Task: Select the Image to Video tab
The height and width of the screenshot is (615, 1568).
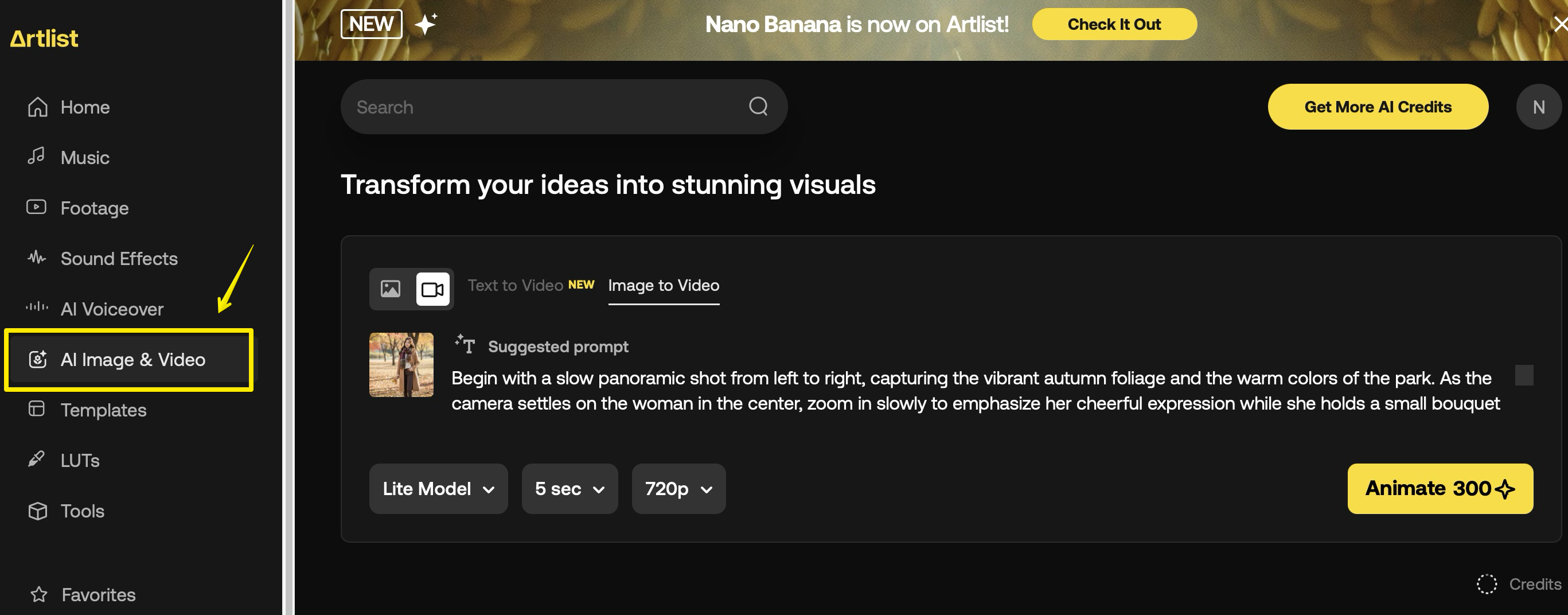Action: 664,286
